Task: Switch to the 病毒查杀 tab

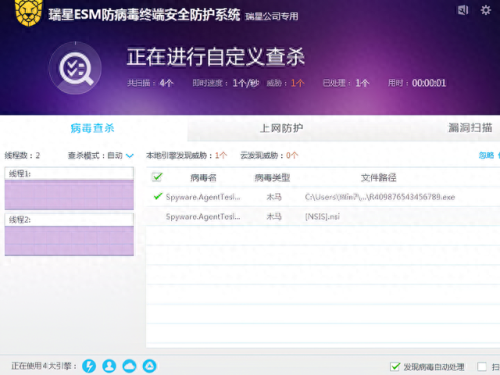Action: coord(92,128)
